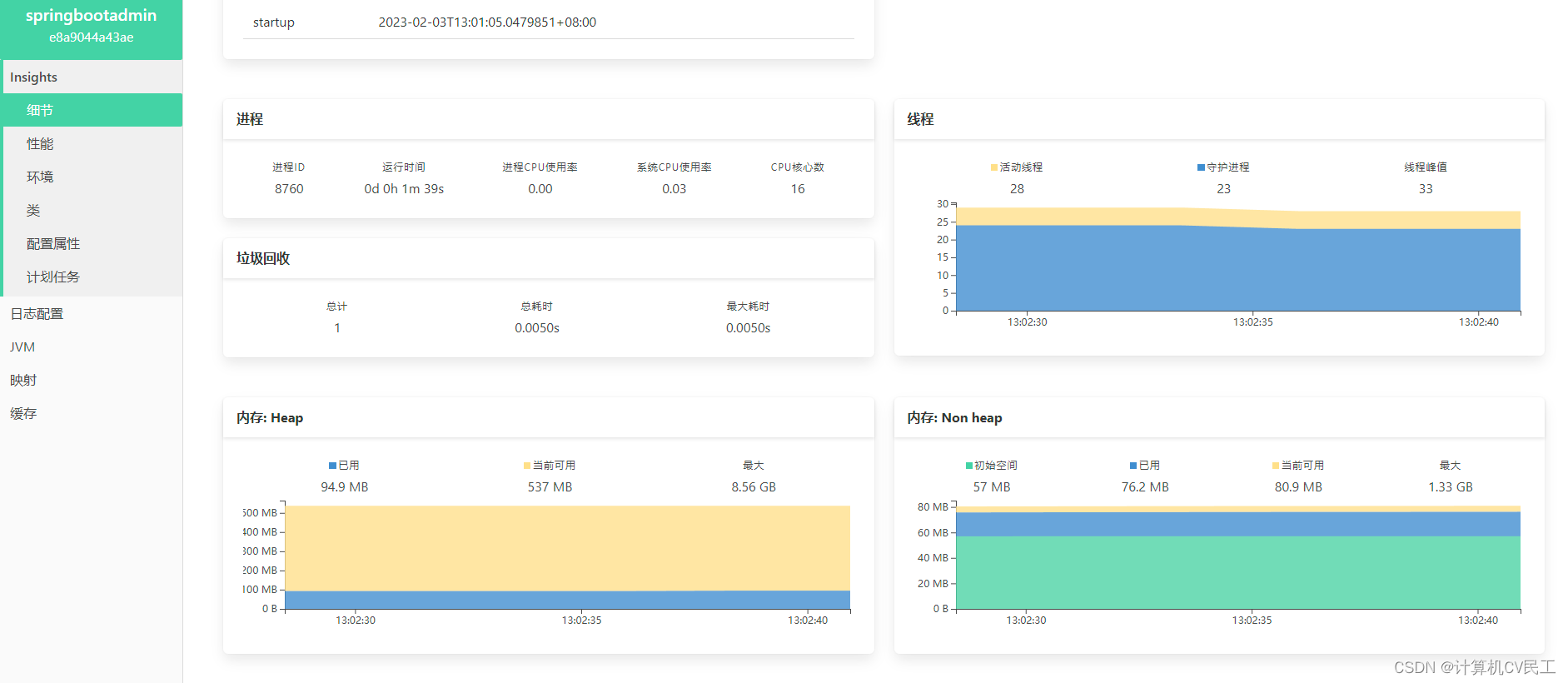The width and height of the screenshot is (1568, 683).
Task: Click the e8a9044a43ae instance ID
Action: (x=91, y=37)
